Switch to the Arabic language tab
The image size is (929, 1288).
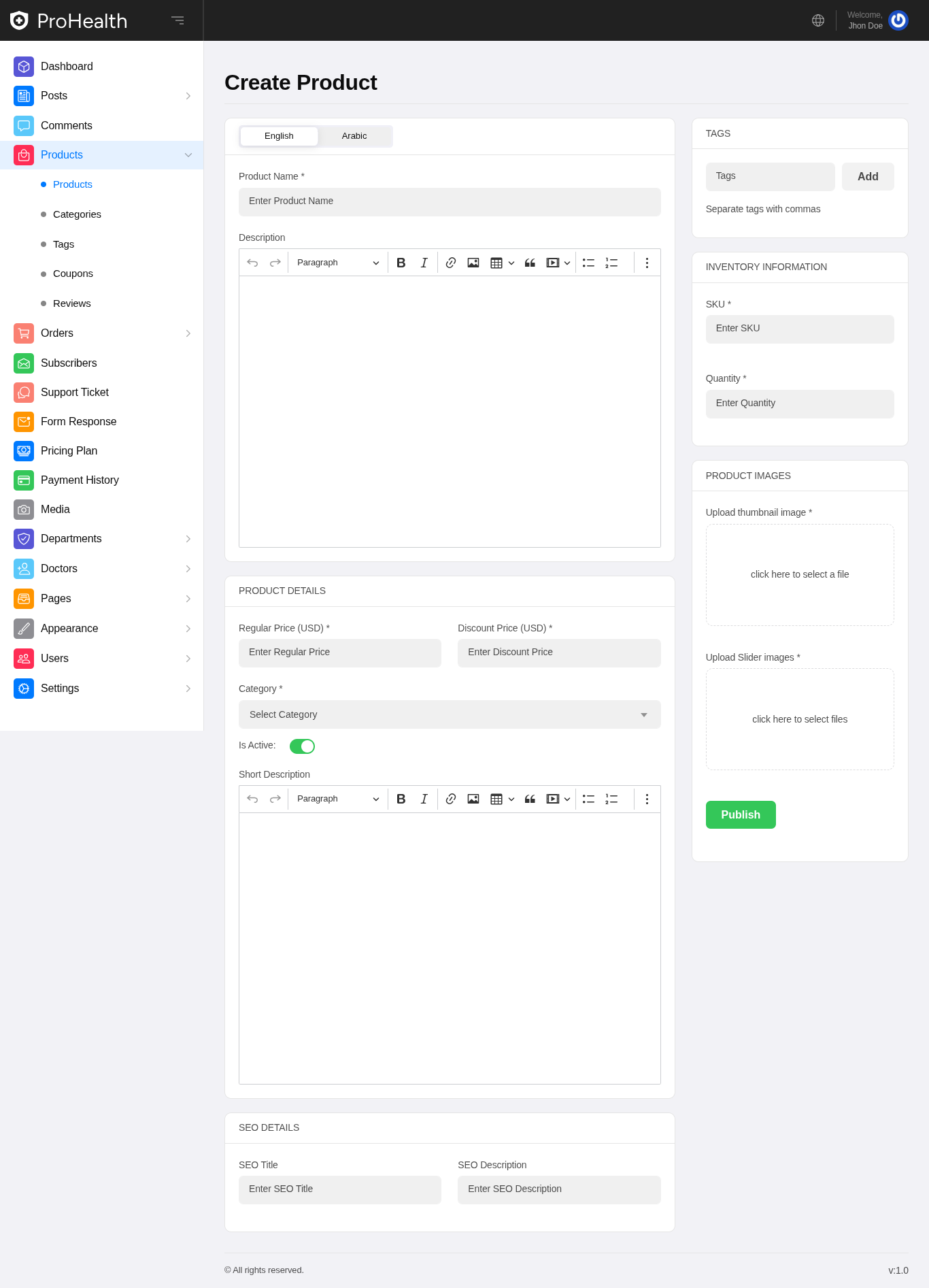(354, 136)
